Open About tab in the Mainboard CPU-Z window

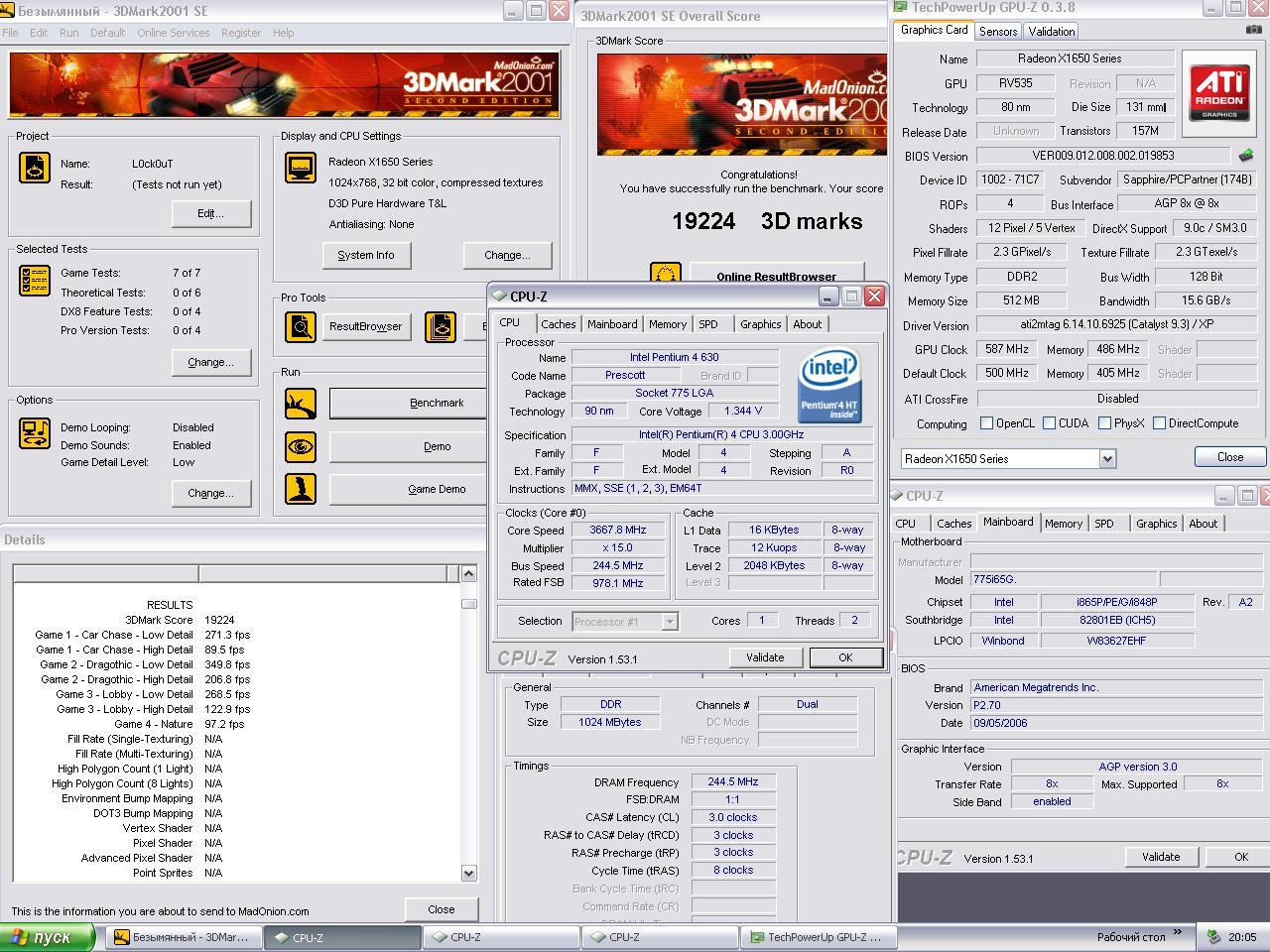click(x=1203, y=524)
